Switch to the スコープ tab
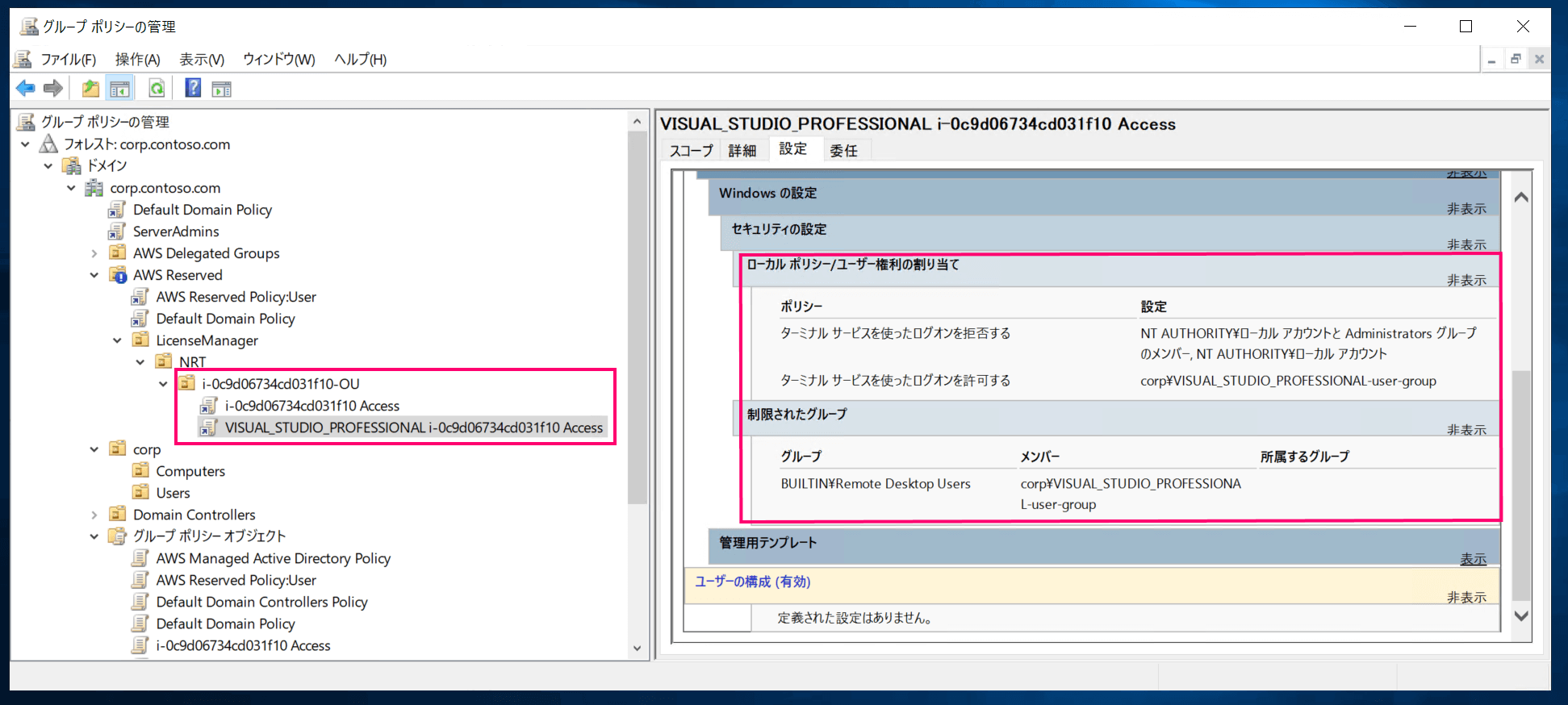 tap(692, 150)
